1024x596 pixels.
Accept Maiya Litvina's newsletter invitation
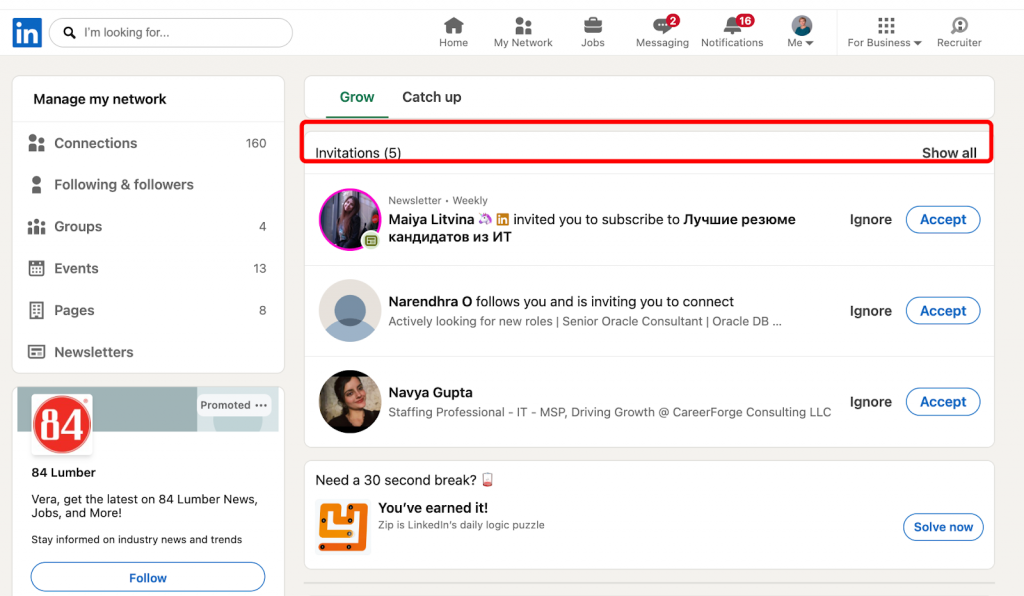942,219
